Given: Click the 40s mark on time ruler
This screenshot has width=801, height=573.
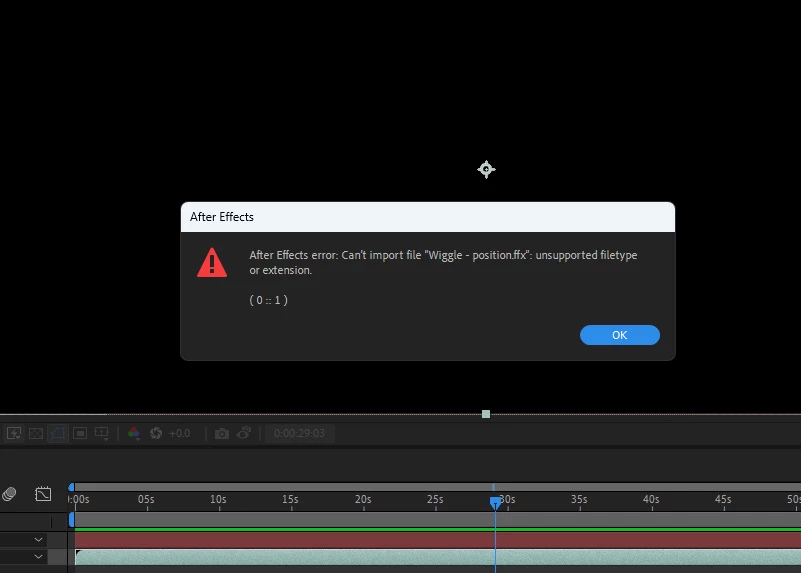Looking at the screenshot, I should (x=651, y=499).
